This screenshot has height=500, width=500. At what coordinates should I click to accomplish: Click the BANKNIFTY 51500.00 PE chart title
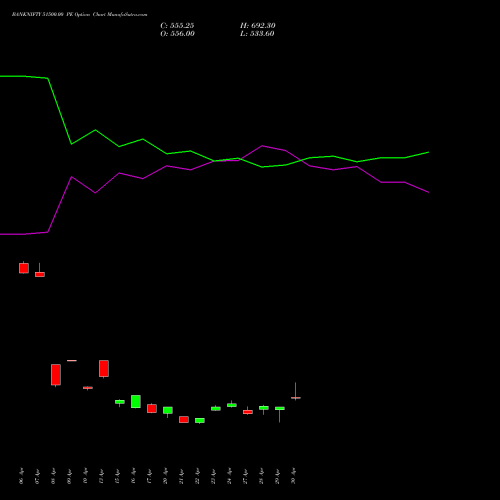point(79,15)
